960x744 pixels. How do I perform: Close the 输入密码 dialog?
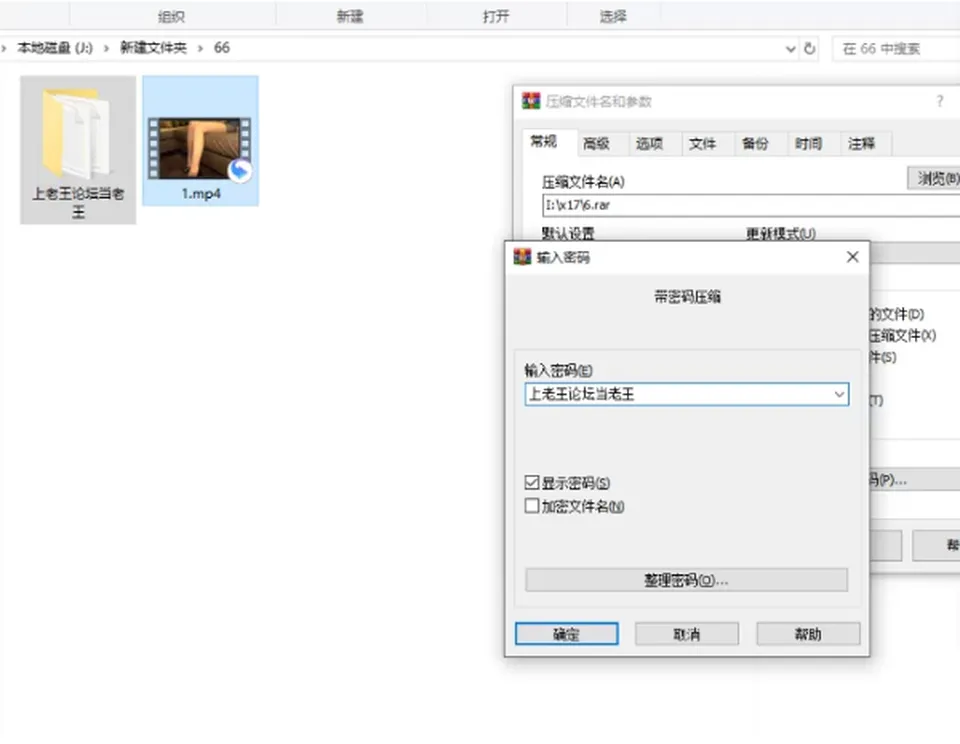[852, 257]
